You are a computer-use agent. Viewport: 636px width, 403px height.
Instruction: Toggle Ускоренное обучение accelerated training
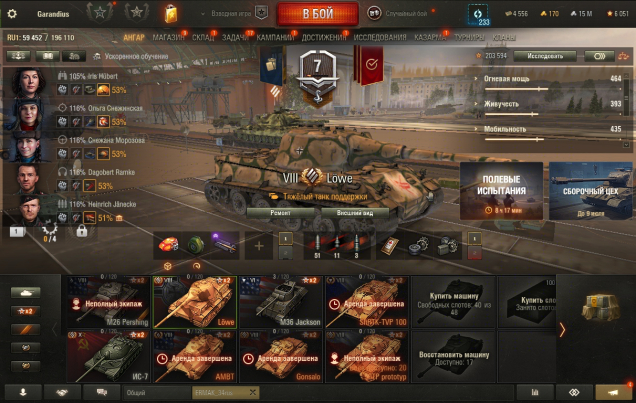click(x=131, y=56)
